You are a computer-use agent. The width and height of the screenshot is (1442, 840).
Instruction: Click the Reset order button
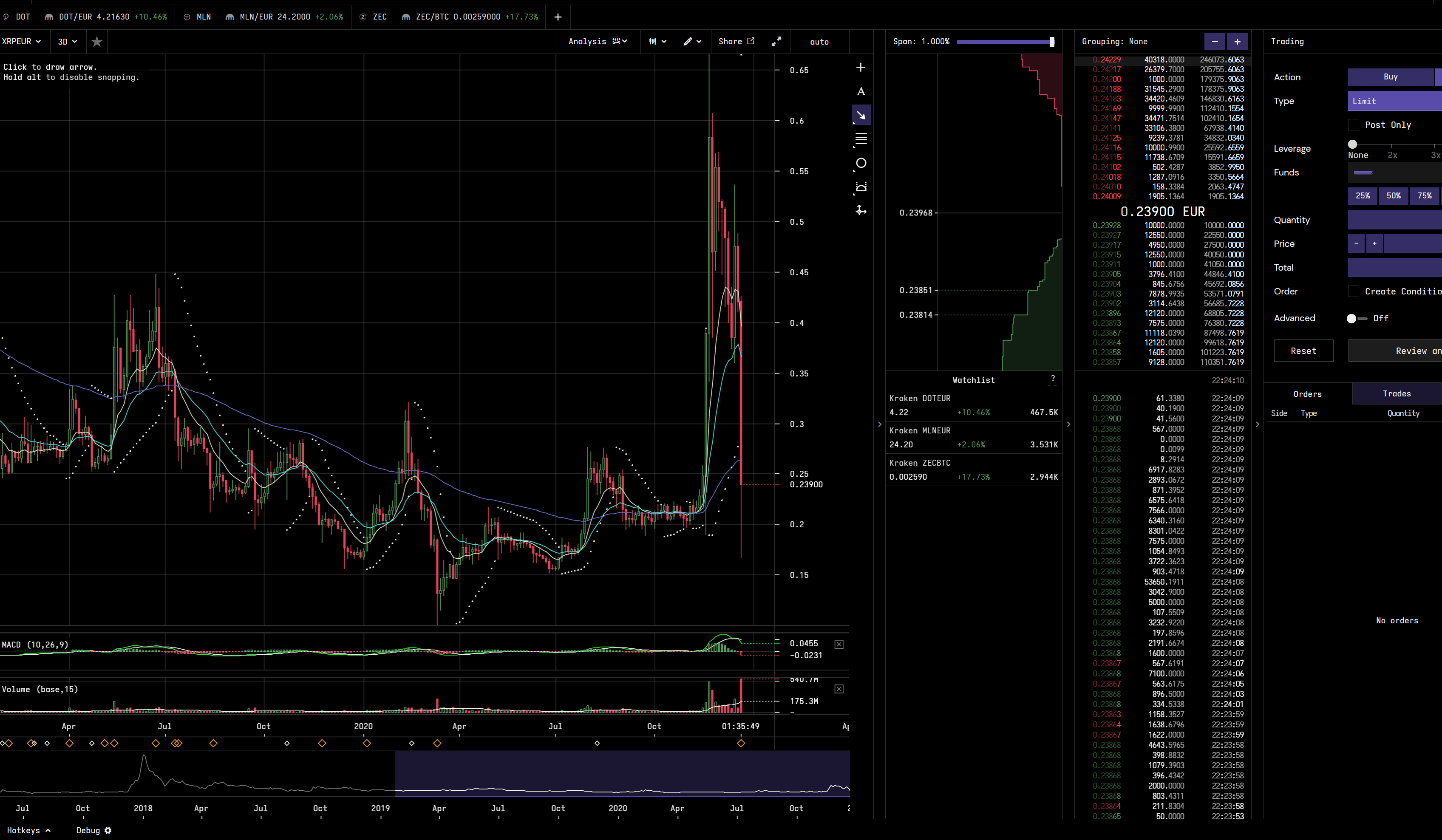(x=1303, y=351)
